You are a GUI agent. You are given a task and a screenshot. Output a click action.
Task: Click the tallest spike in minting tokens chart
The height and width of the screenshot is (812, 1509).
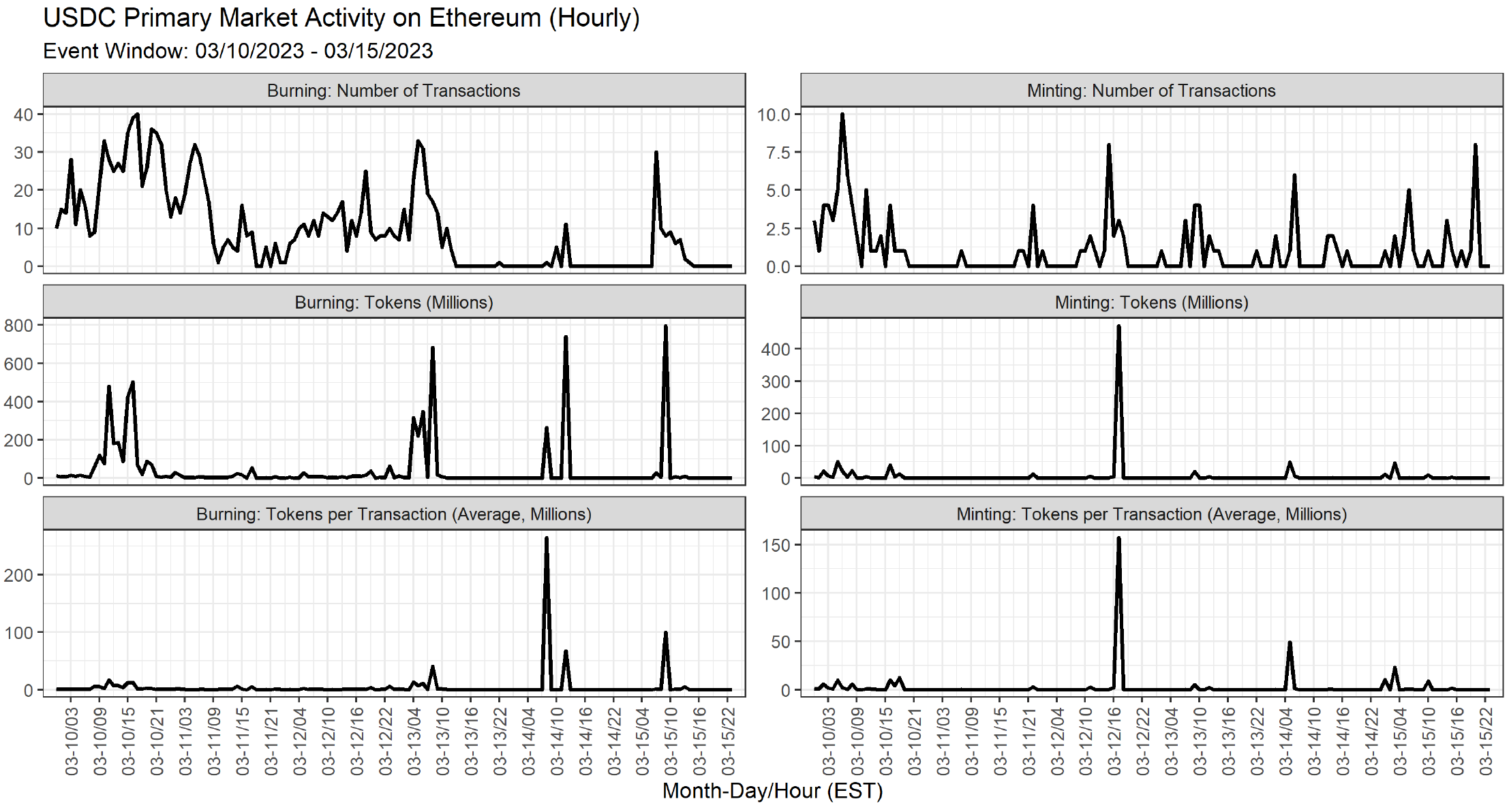1118,328
